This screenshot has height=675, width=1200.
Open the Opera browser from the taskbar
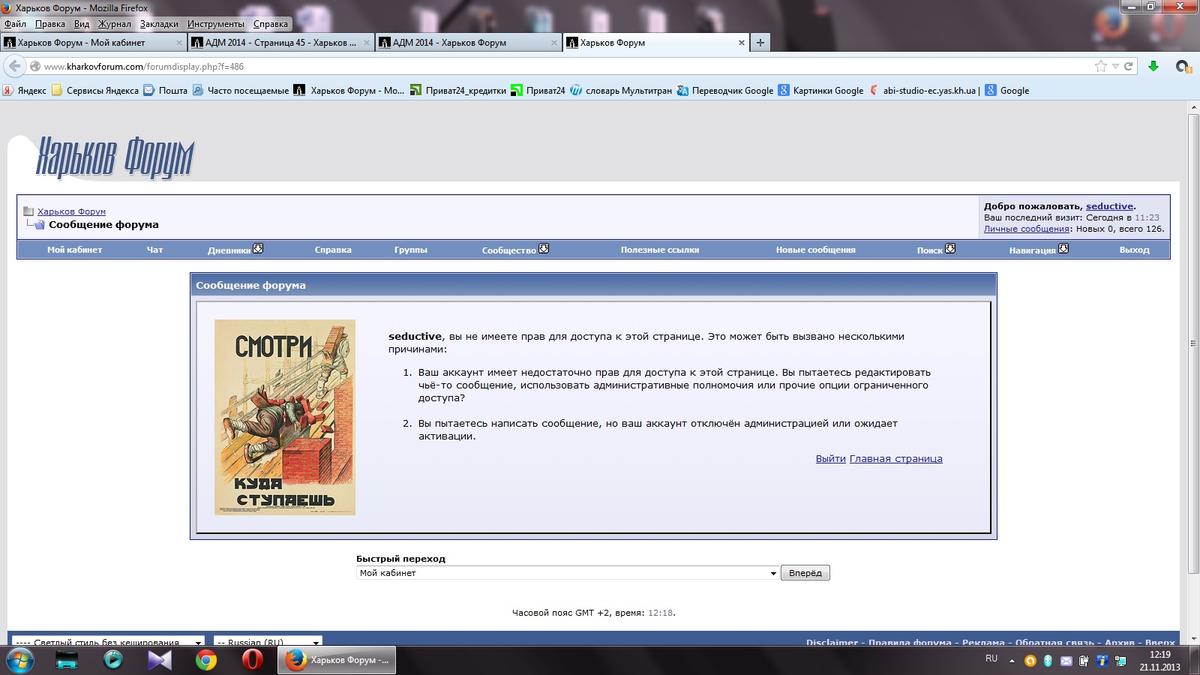252,660
